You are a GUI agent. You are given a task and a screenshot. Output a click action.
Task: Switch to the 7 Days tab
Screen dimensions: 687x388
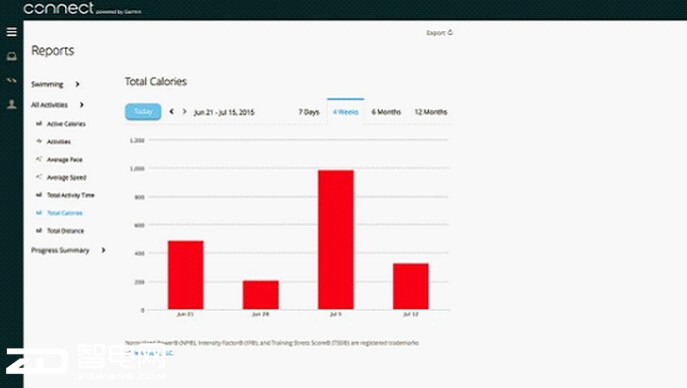pyautogui.click(x=309, y=112)
